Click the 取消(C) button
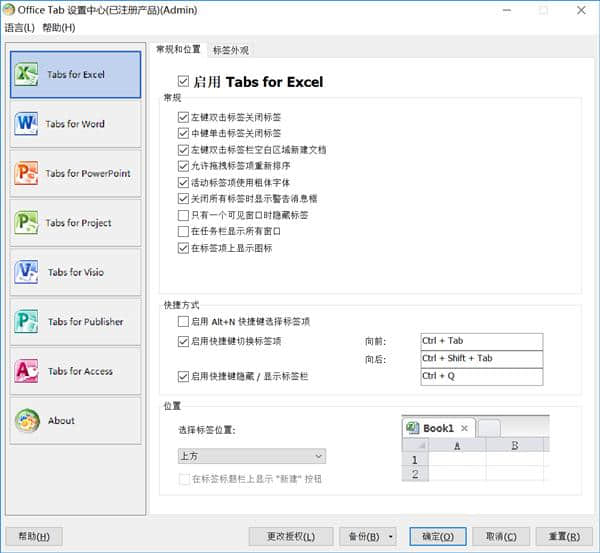This screenshot has height=553, width=600. point(501,537)
